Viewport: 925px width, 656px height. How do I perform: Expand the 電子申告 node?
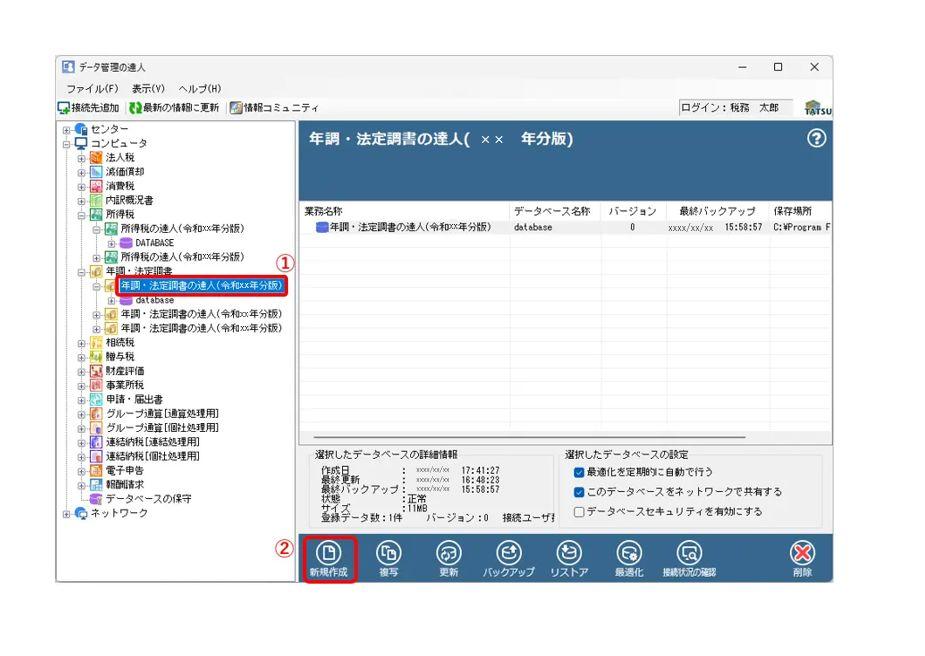tap(81, 470)
